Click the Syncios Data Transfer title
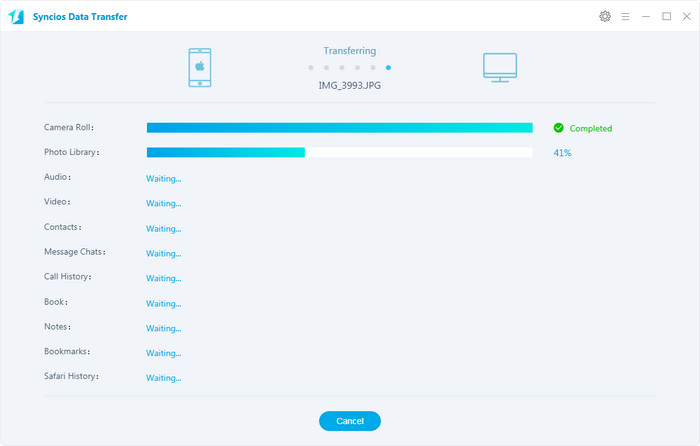The width and height of the screenshot is (700, 446). click(x=80, y=17)
